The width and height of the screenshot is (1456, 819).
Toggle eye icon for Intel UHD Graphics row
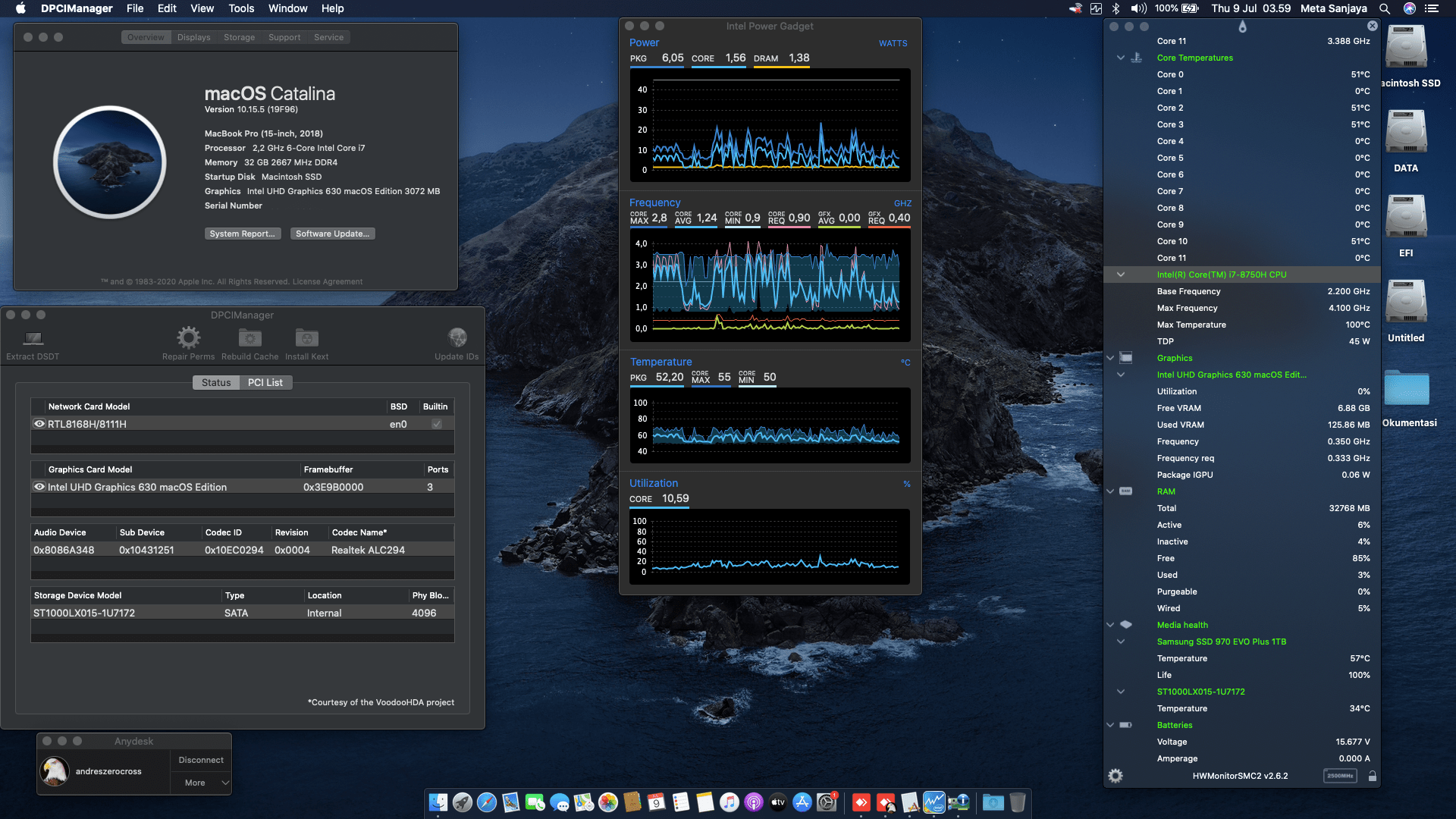(x=39, y=487)
